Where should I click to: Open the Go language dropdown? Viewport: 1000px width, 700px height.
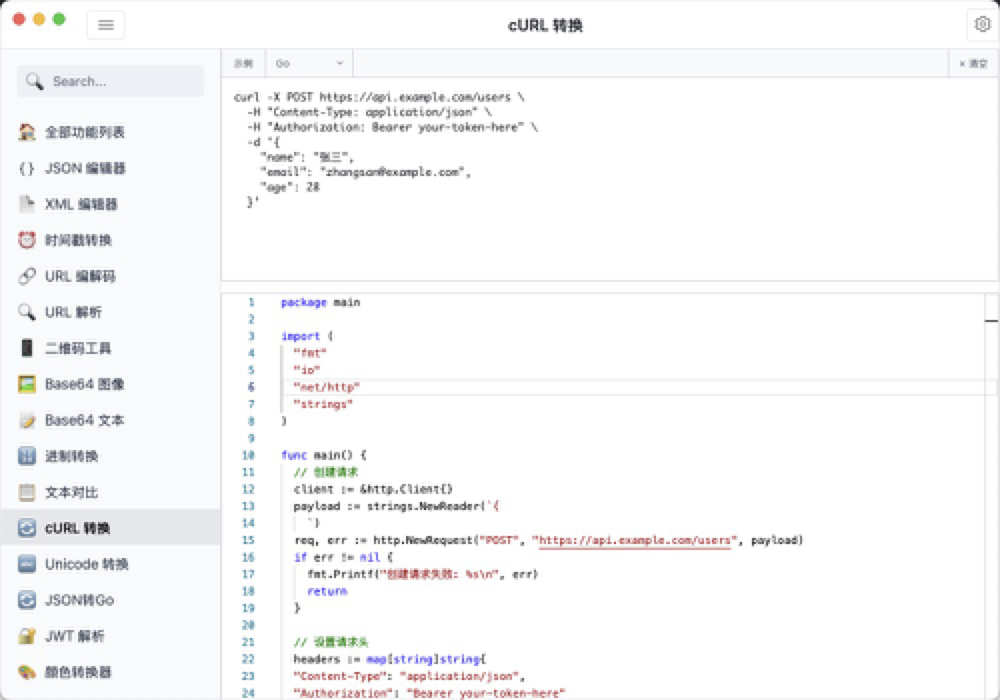click(x=308, y=63)
